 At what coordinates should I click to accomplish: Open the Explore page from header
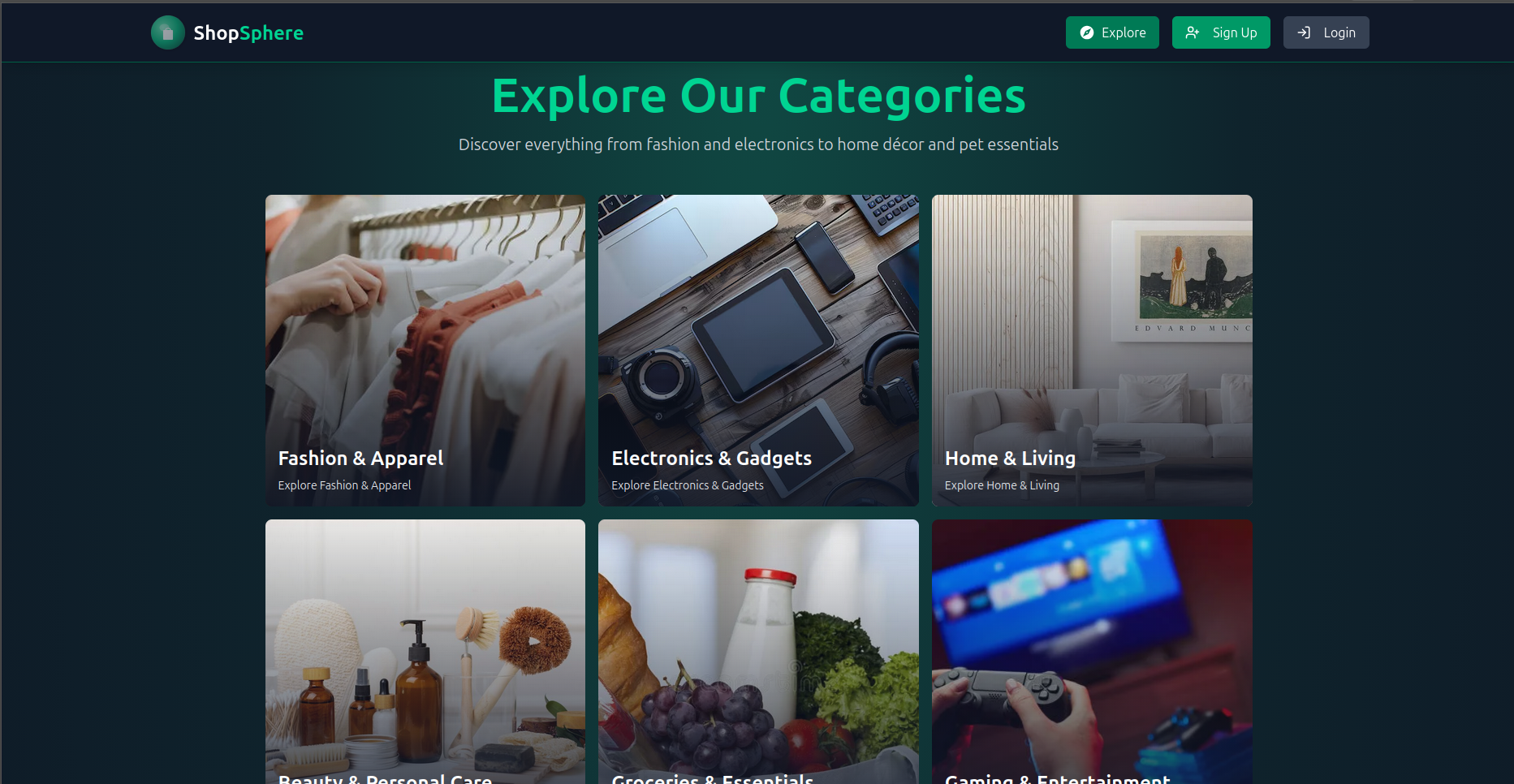pos(1112,32)
